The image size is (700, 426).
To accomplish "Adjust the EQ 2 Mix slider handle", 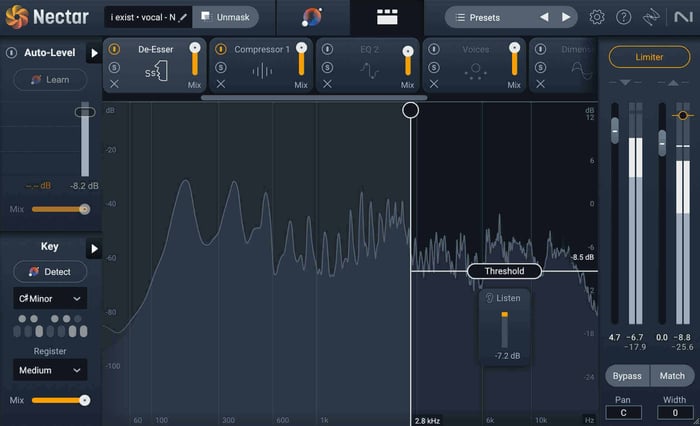I will 408,51.
